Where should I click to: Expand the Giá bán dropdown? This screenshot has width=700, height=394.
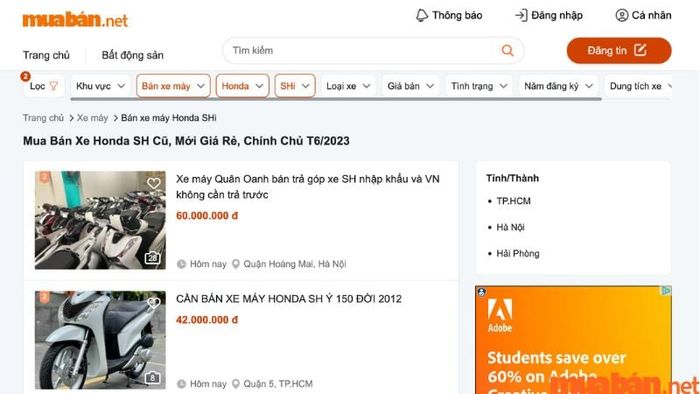[411, 86]
